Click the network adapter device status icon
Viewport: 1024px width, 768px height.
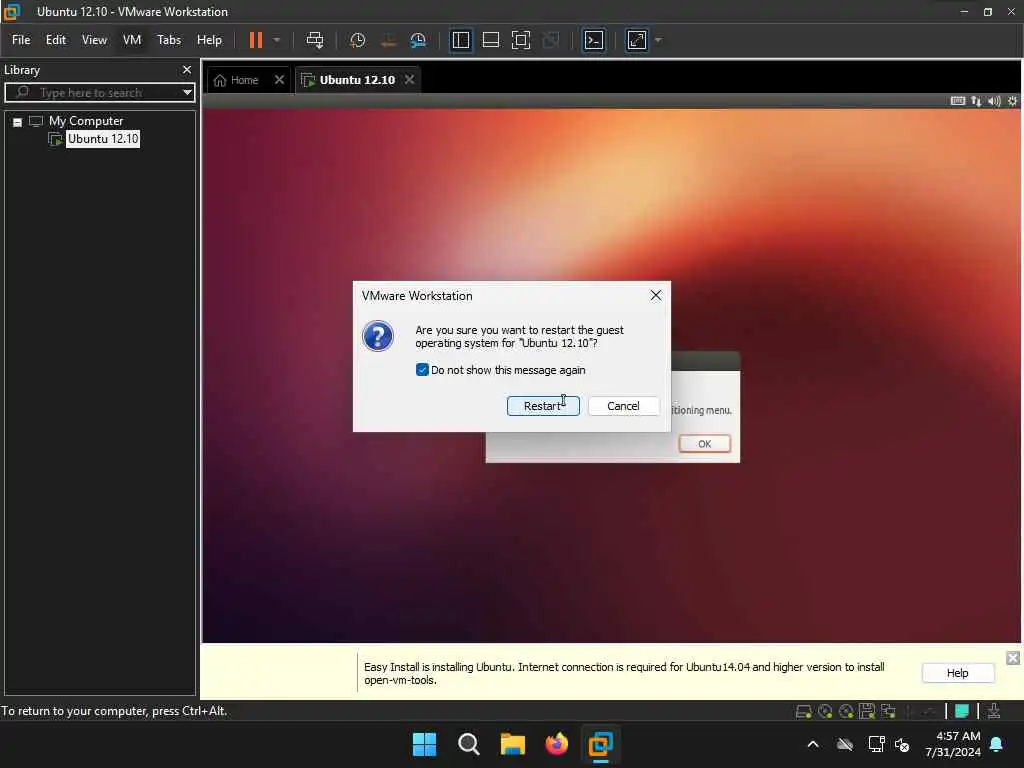(888, 711)
